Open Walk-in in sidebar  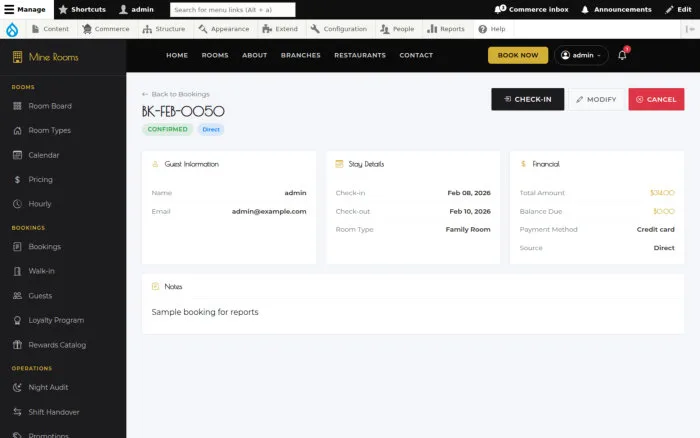click(42, 271)
